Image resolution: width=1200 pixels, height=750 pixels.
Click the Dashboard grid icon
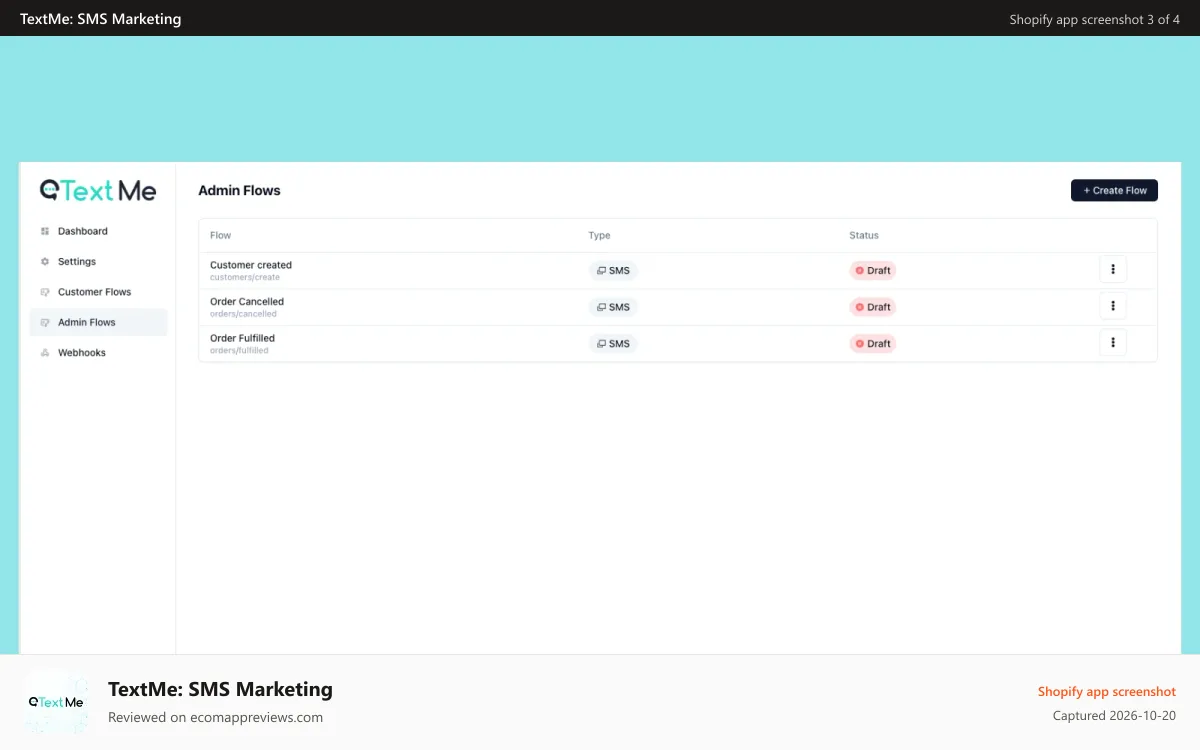click(x=45, y=231)
